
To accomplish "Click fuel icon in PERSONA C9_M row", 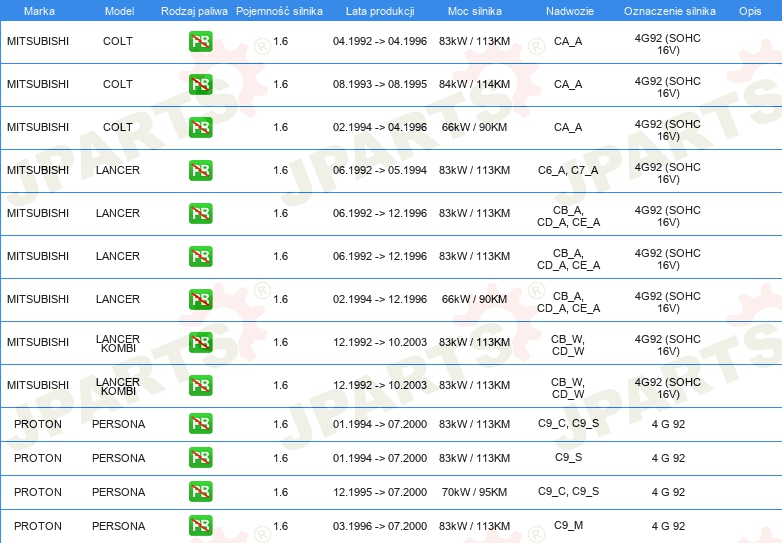I will (200, 526).
